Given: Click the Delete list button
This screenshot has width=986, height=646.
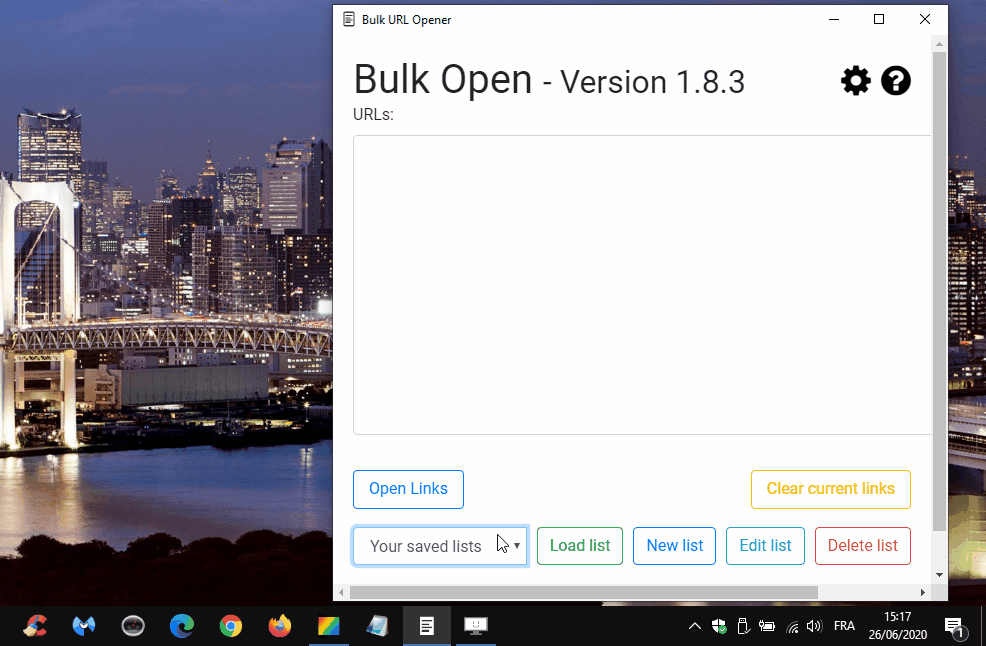Looking at the screenshot, I should 863,545.
